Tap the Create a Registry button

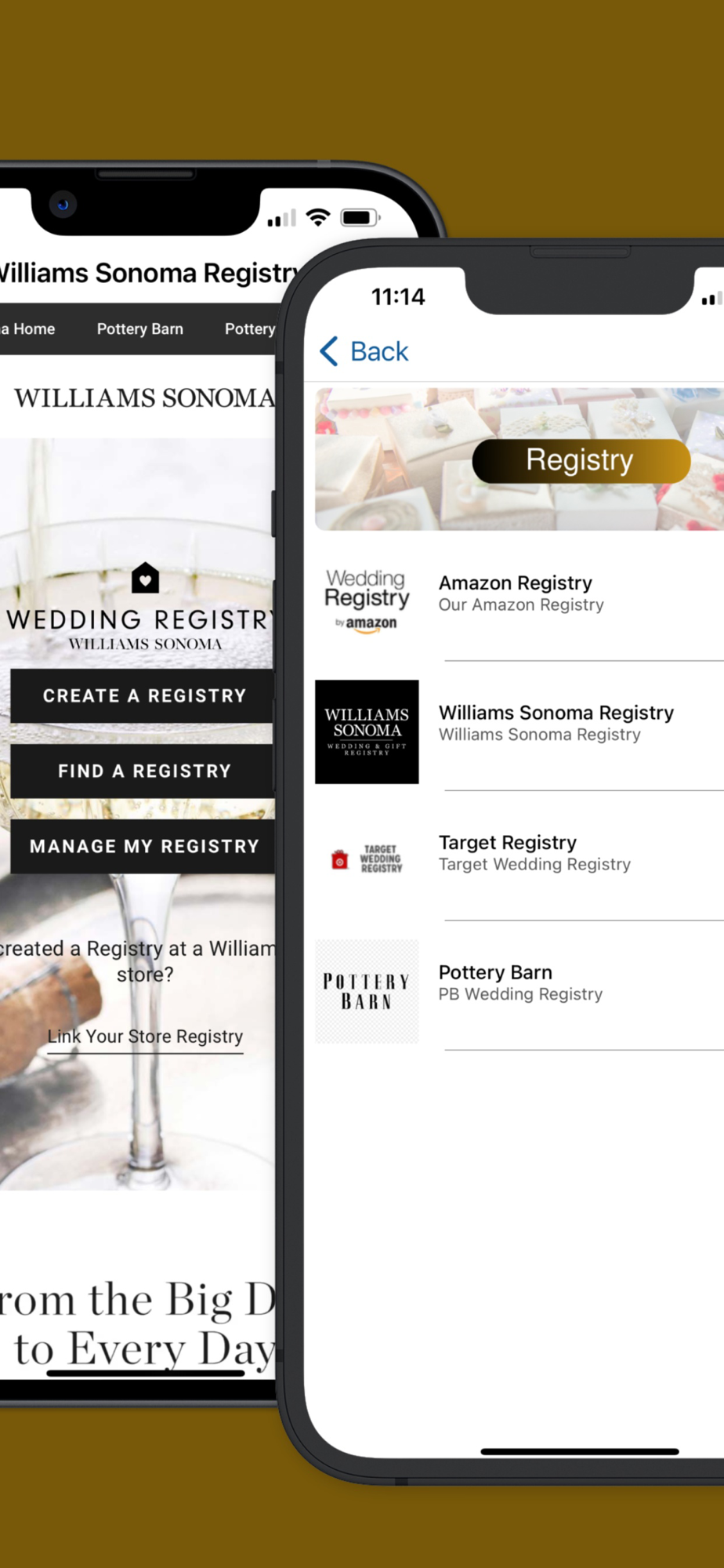tap(143, 695)
